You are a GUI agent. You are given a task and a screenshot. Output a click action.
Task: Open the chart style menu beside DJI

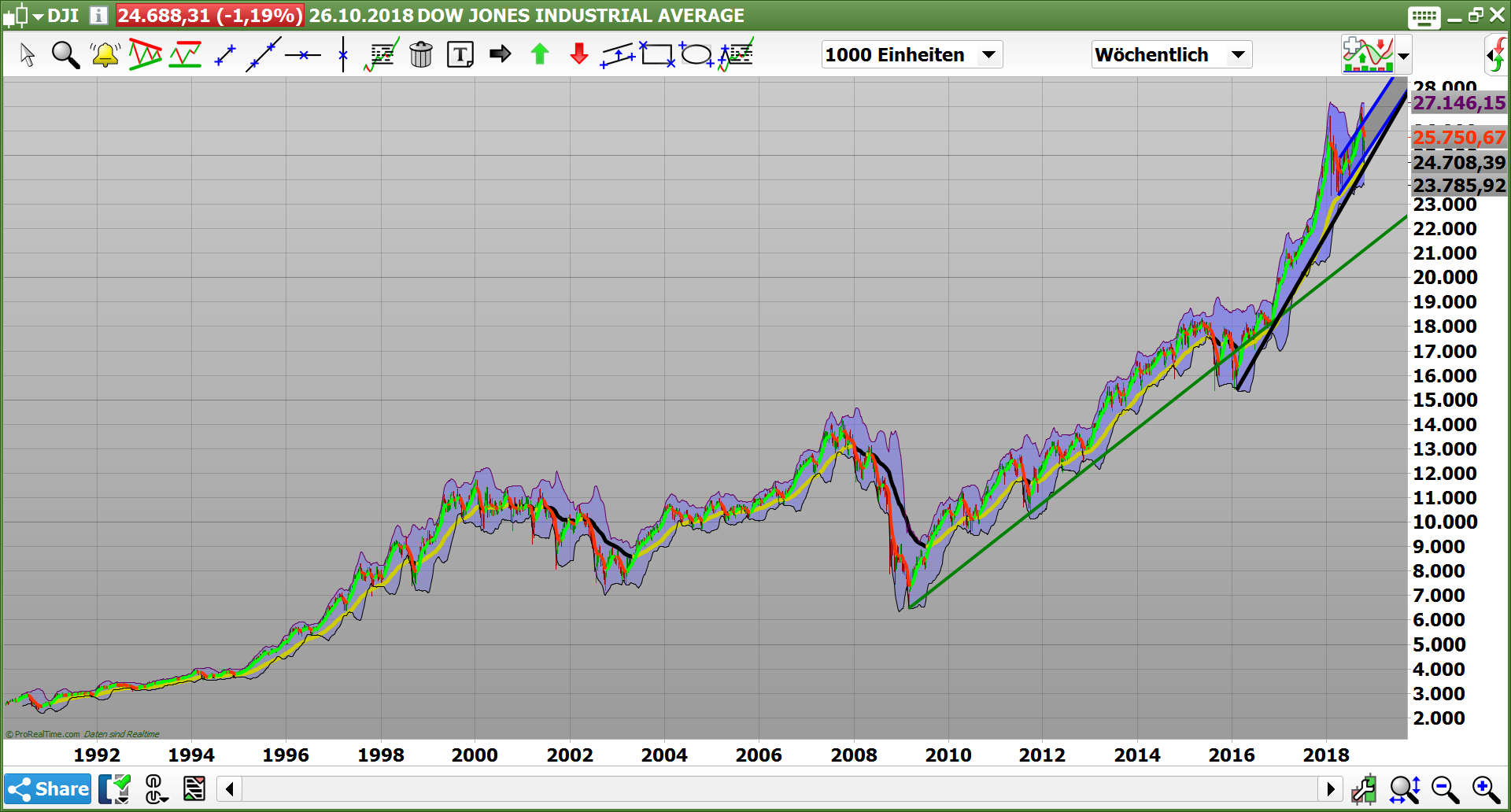point(24,15)
